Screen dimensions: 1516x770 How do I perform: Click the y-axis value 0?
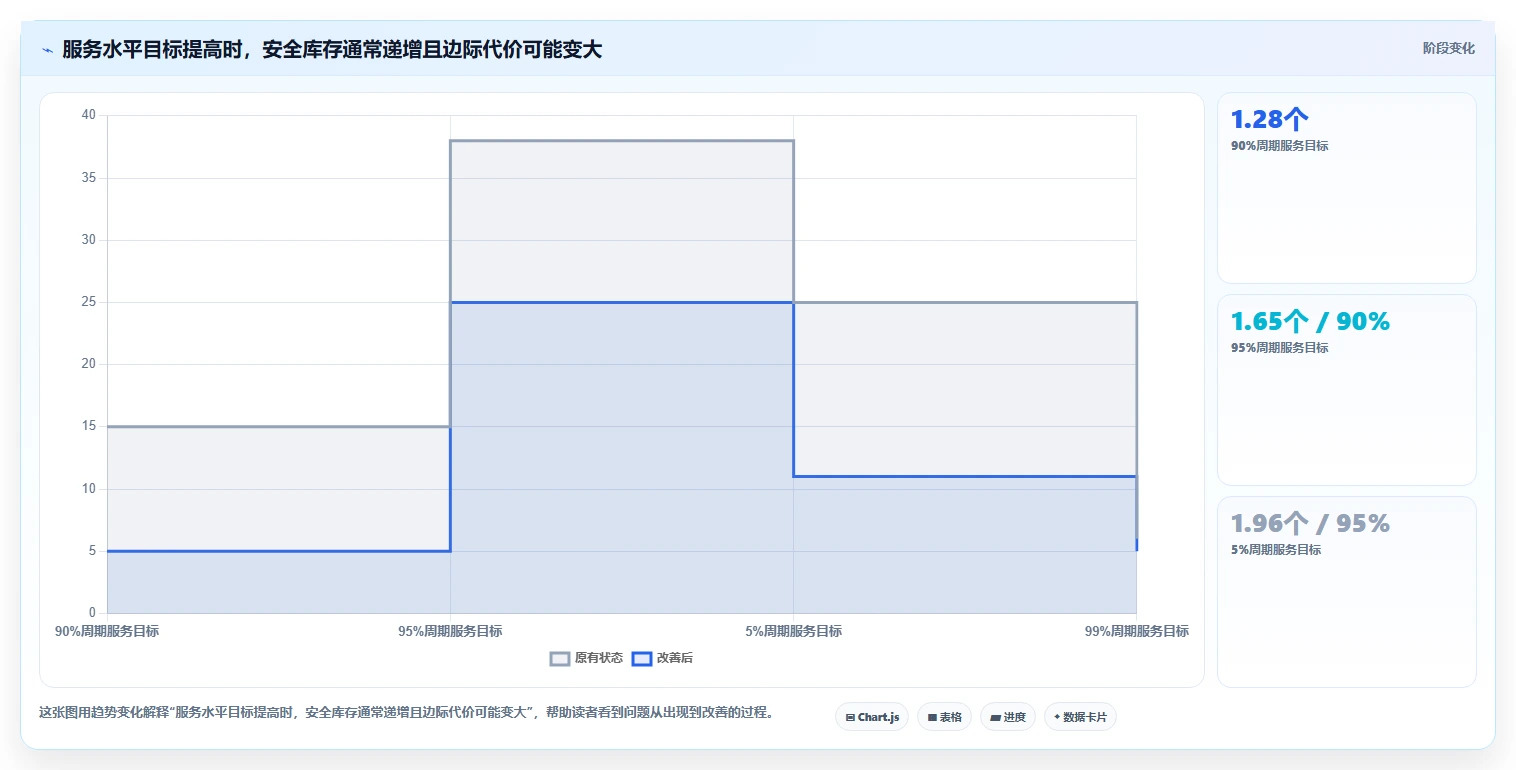click(x=92, y=613)
